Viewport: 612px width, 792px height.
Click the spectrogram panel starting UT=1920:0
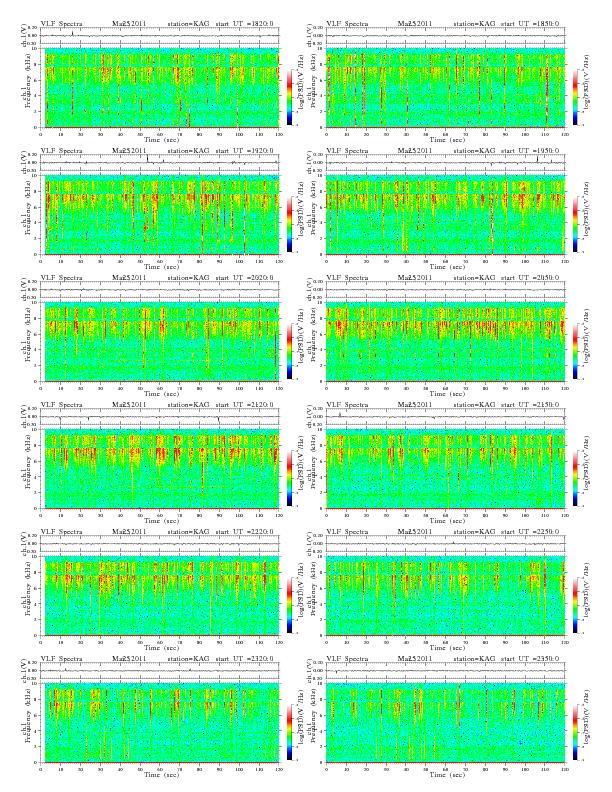pyautogui.click(x=160, y=215)
